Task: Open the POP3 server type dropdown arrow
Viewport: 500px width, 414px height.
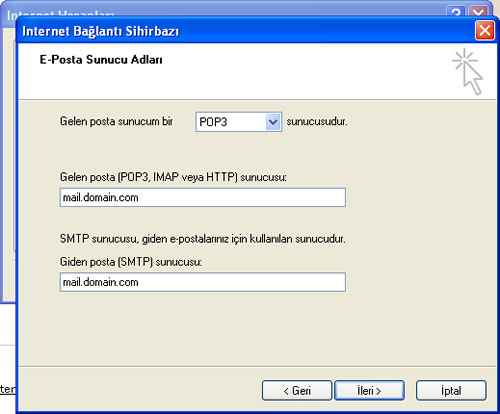Action: [x=273, y=122]
